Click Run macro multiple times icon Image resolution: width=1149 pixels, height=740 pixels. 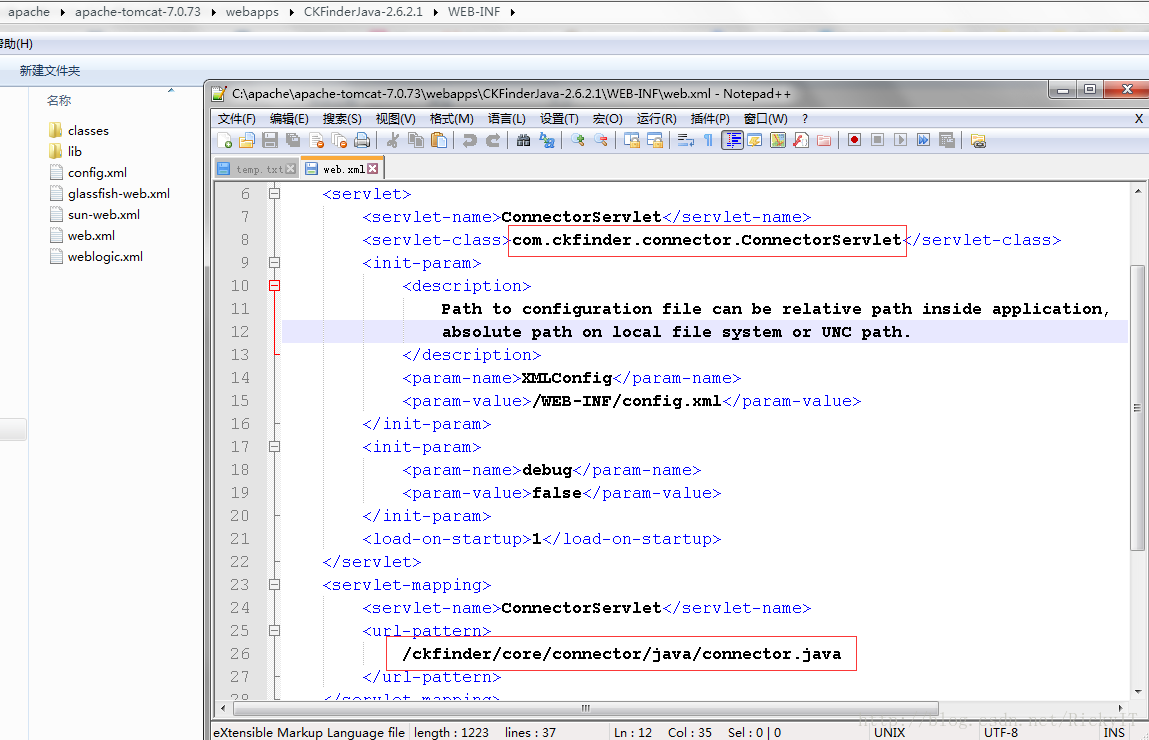click(923, 141)
